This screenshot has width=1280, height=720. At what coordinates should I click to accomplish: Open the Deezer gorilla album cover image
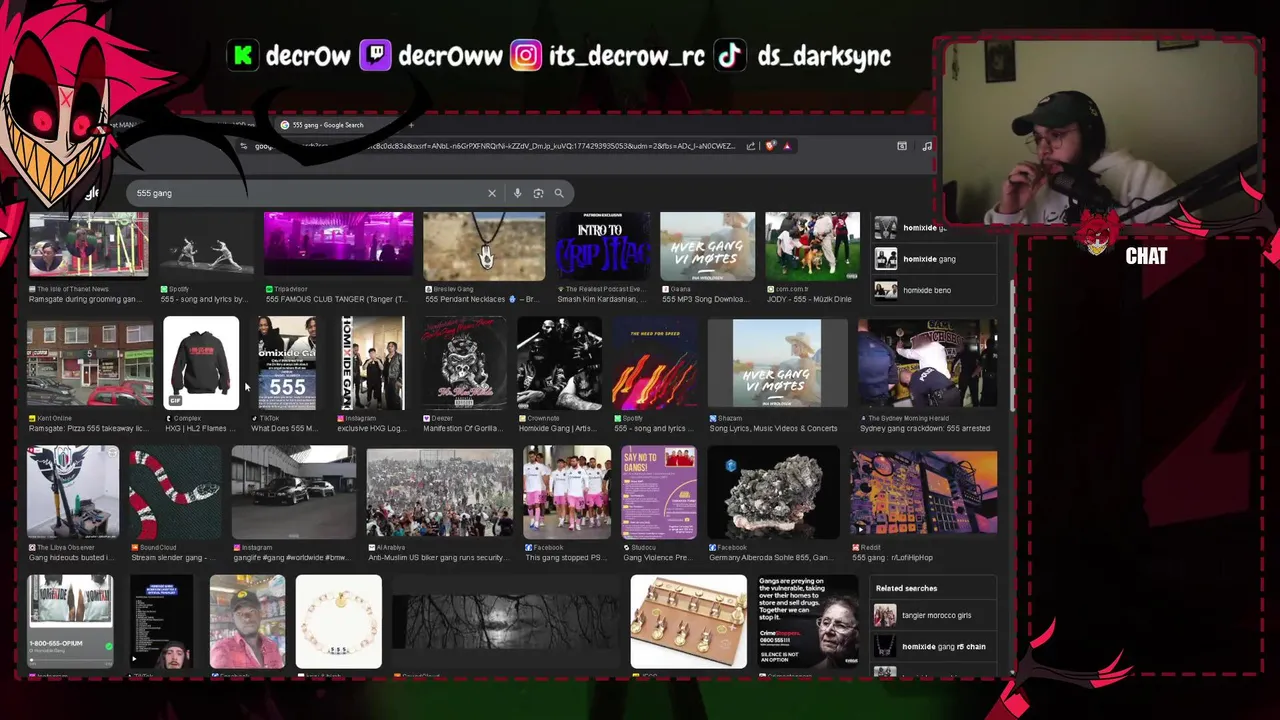pyautogui.click(x=465, y=365)
